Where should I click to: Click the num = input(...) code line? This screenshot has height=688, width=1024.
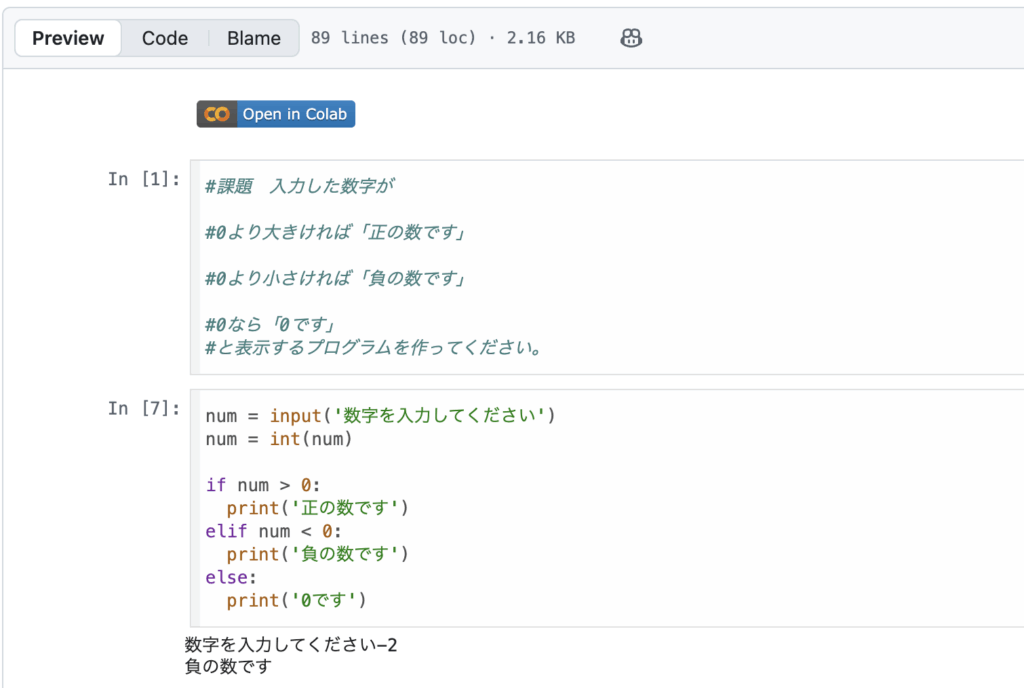tap(379, 415)
